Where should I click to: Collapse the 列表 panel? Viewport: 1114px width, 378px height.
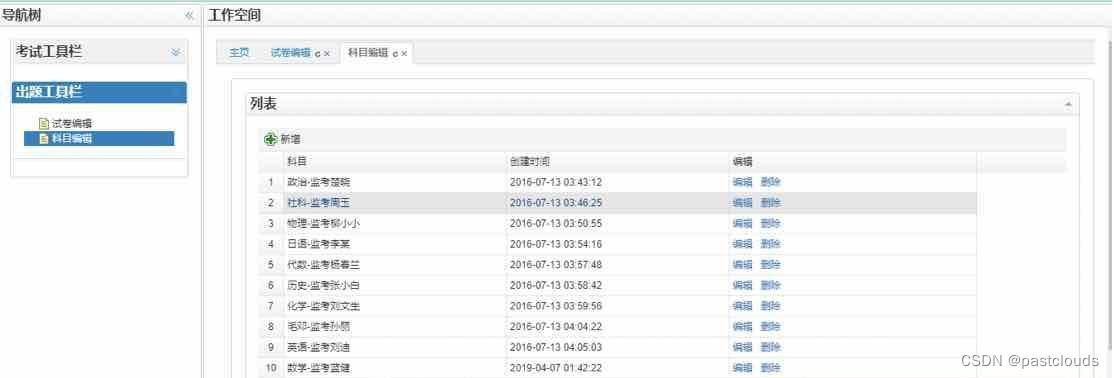pyautogui.click(x=1068, y=104)
